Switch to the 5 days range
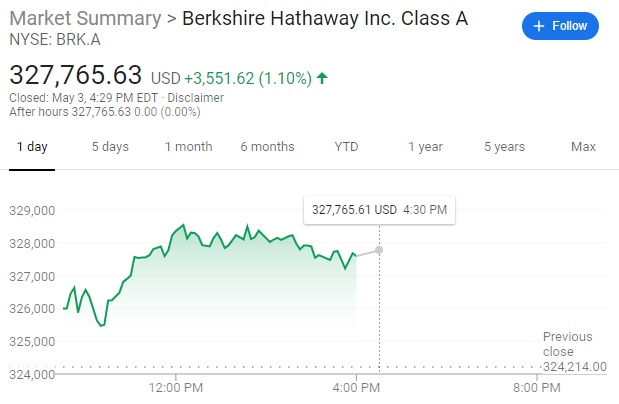Viewport: 619px width, 404px height. point(110,147)
